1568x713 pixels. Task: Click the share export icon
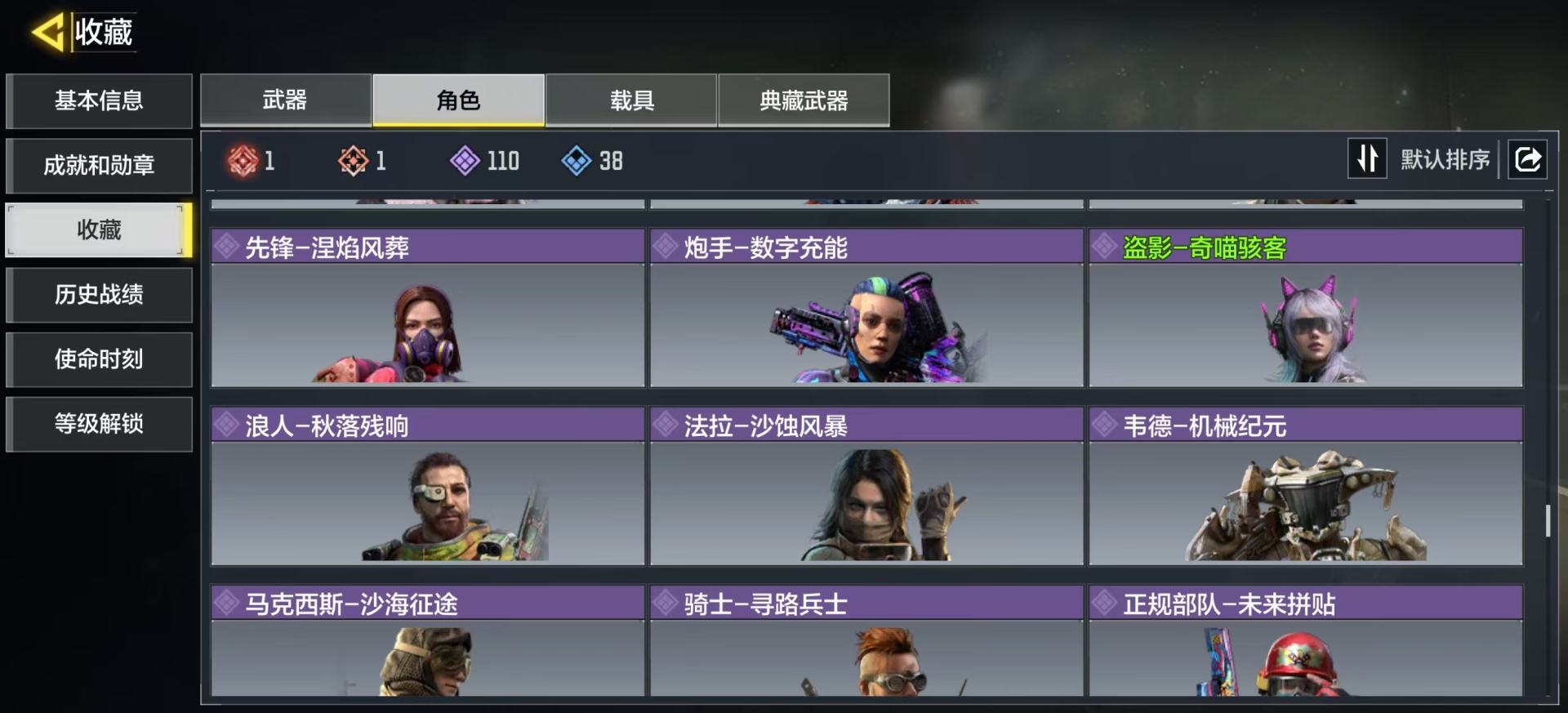click(1528, 159)
